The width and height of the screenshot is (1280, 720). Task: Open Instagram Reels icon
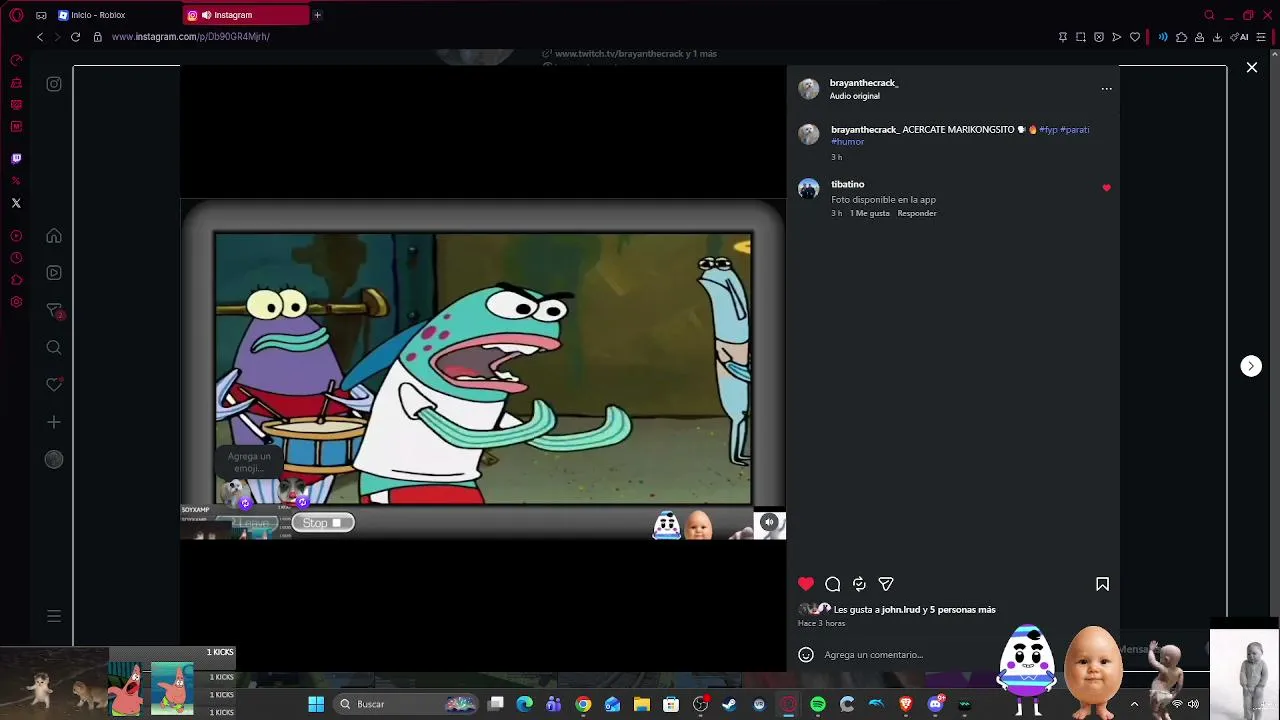pyautogui.click(x=54, y=273)
